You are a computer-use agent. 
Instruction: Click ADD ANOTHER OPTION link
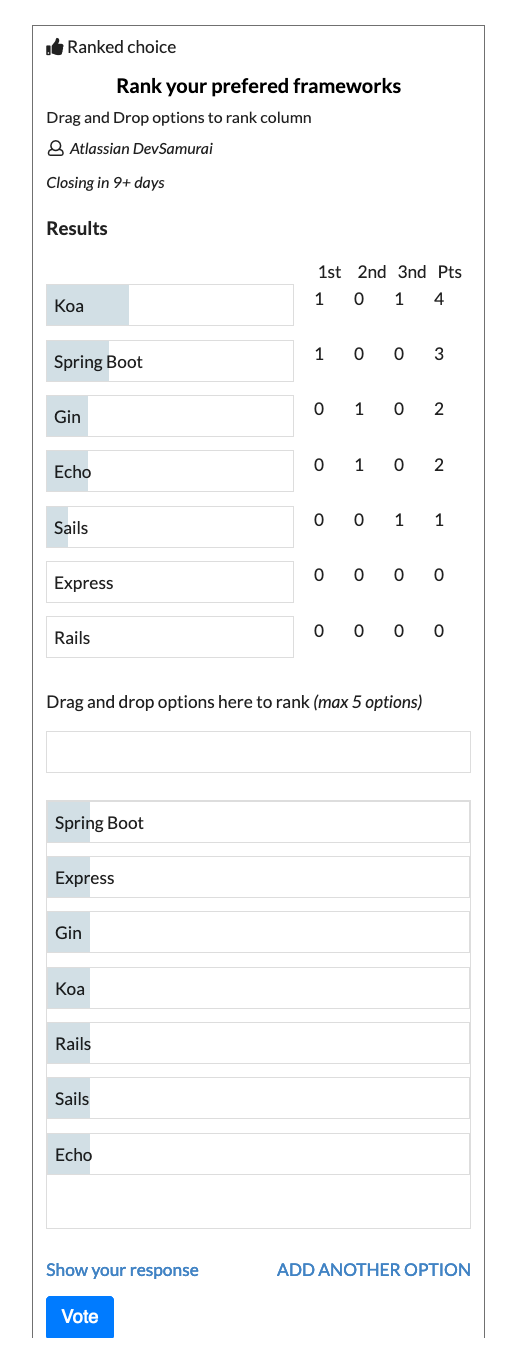pos(374,1270)
